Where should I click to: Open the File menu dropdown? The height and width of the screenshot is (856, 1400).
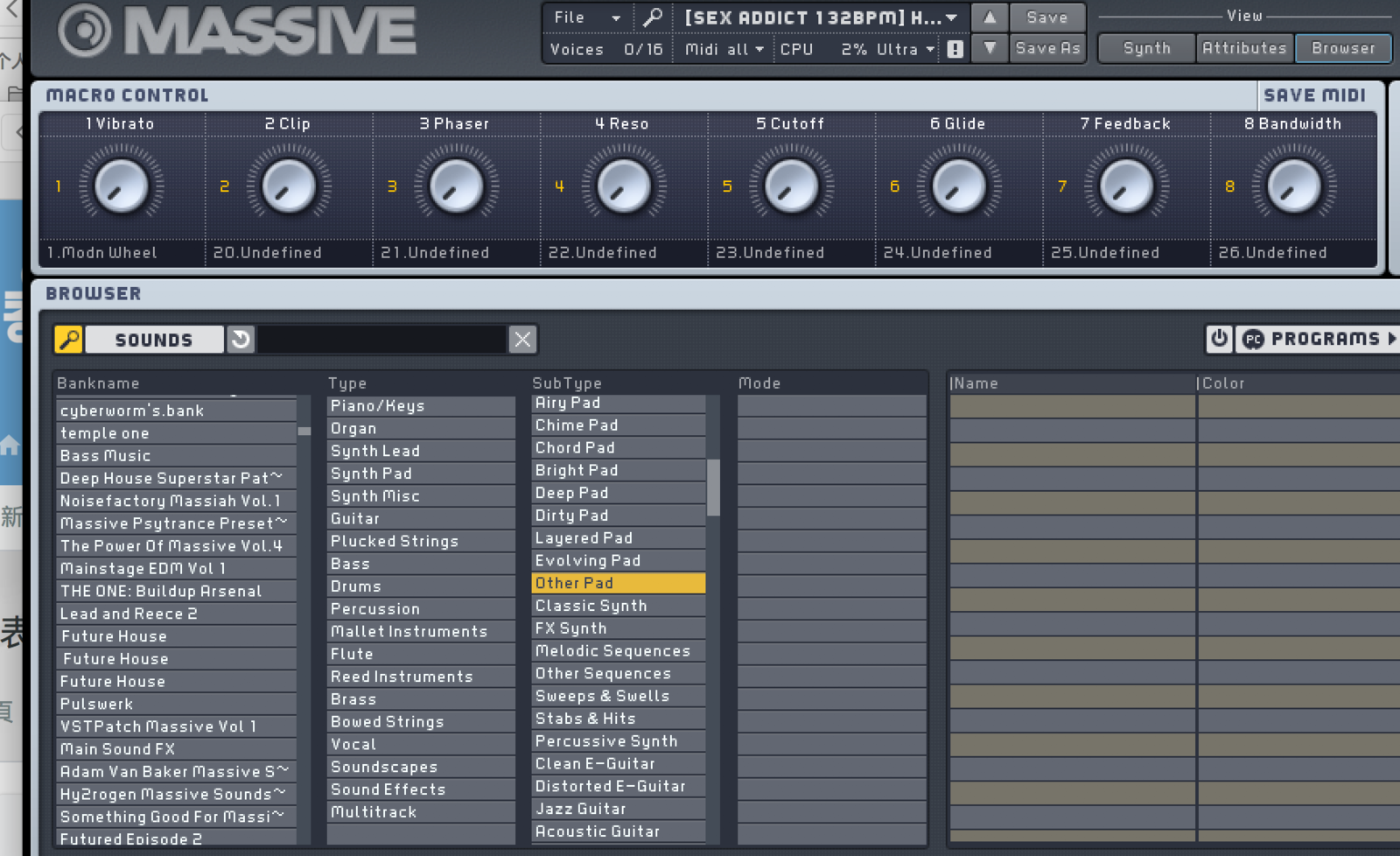[x=586, y=18]
